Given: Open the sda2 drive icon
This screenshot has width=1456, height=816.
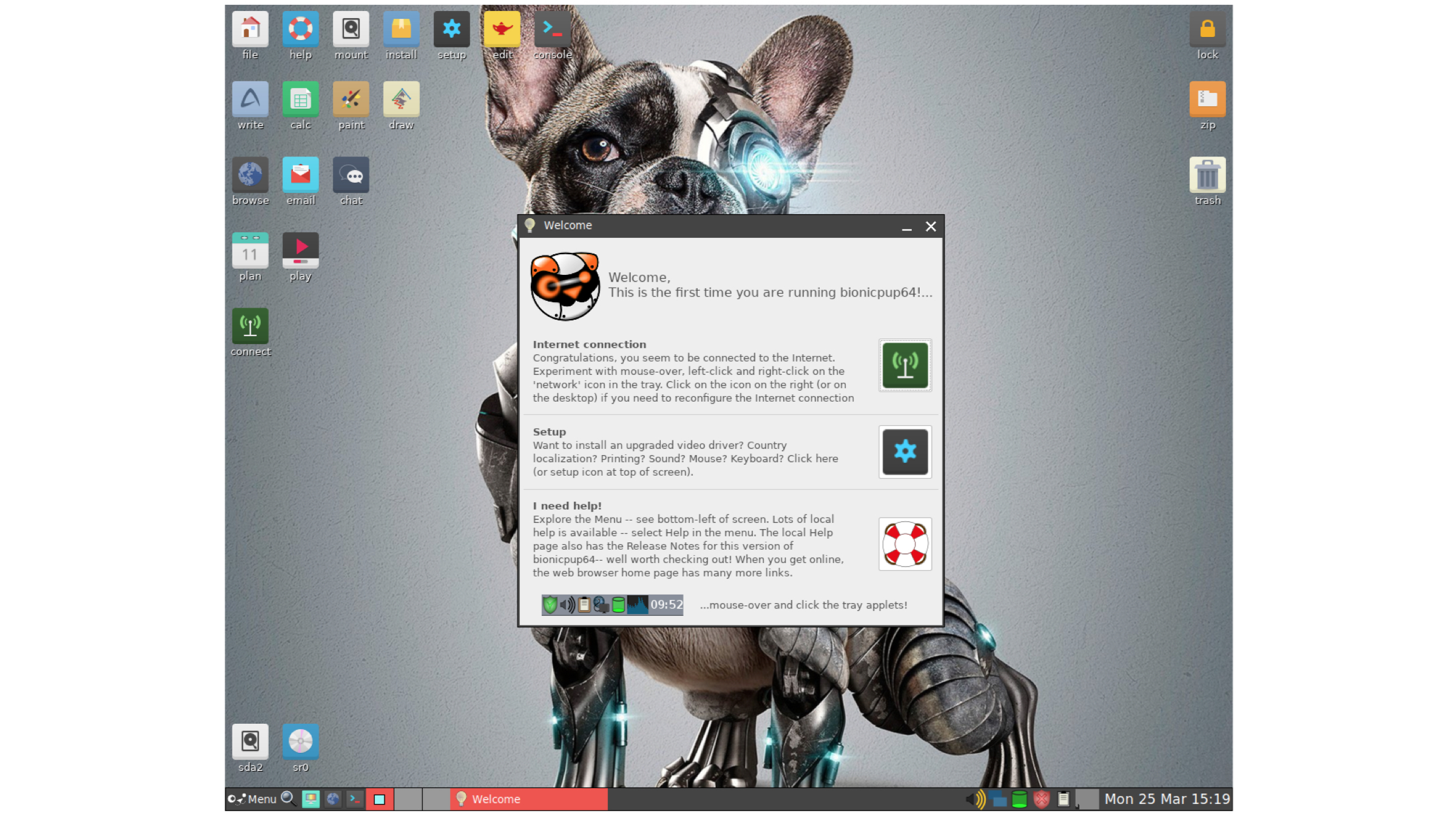Looking at the screenshot, I should 250,741.
